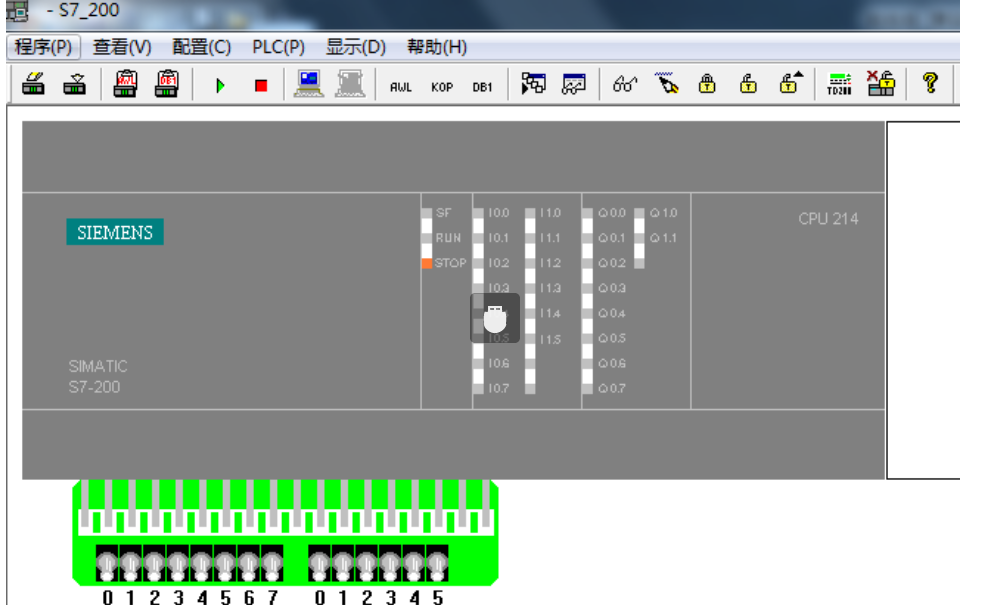
Task: Open the 程序(P) menu
Action: [x=43, y=47]
